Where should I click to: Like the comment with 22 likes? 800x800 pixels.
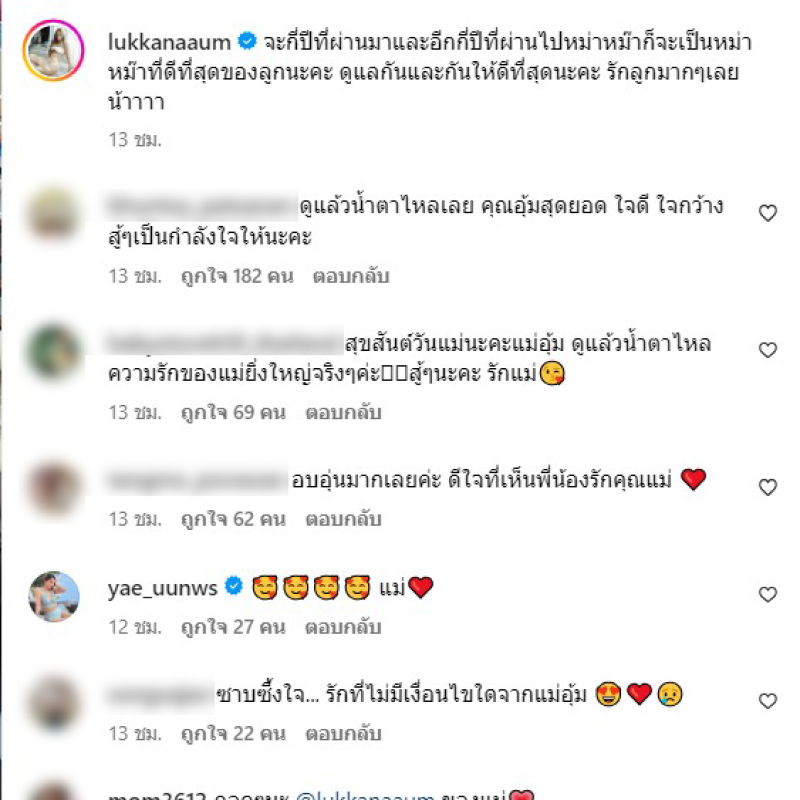tap(767, 701)
